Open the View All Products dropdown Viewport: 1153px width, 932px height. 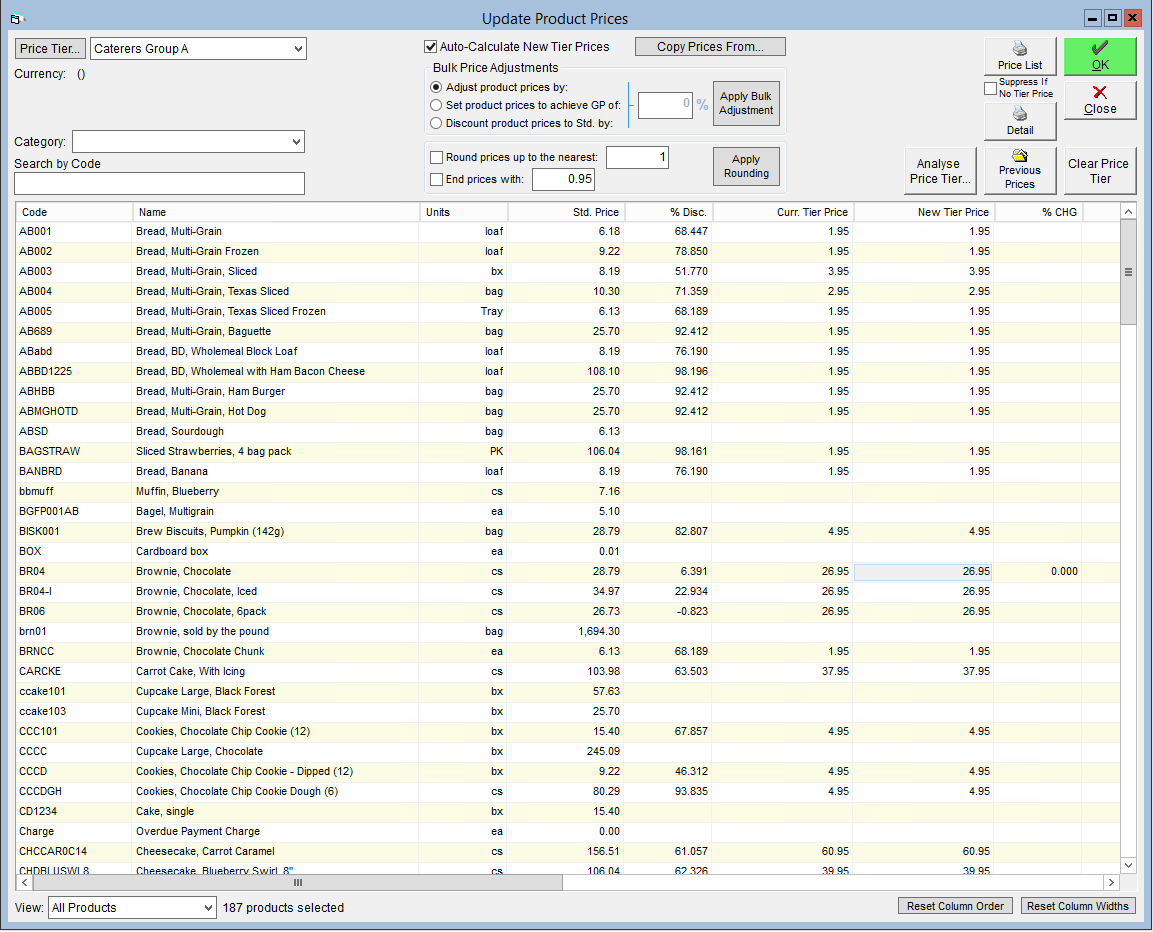point(208,908)
